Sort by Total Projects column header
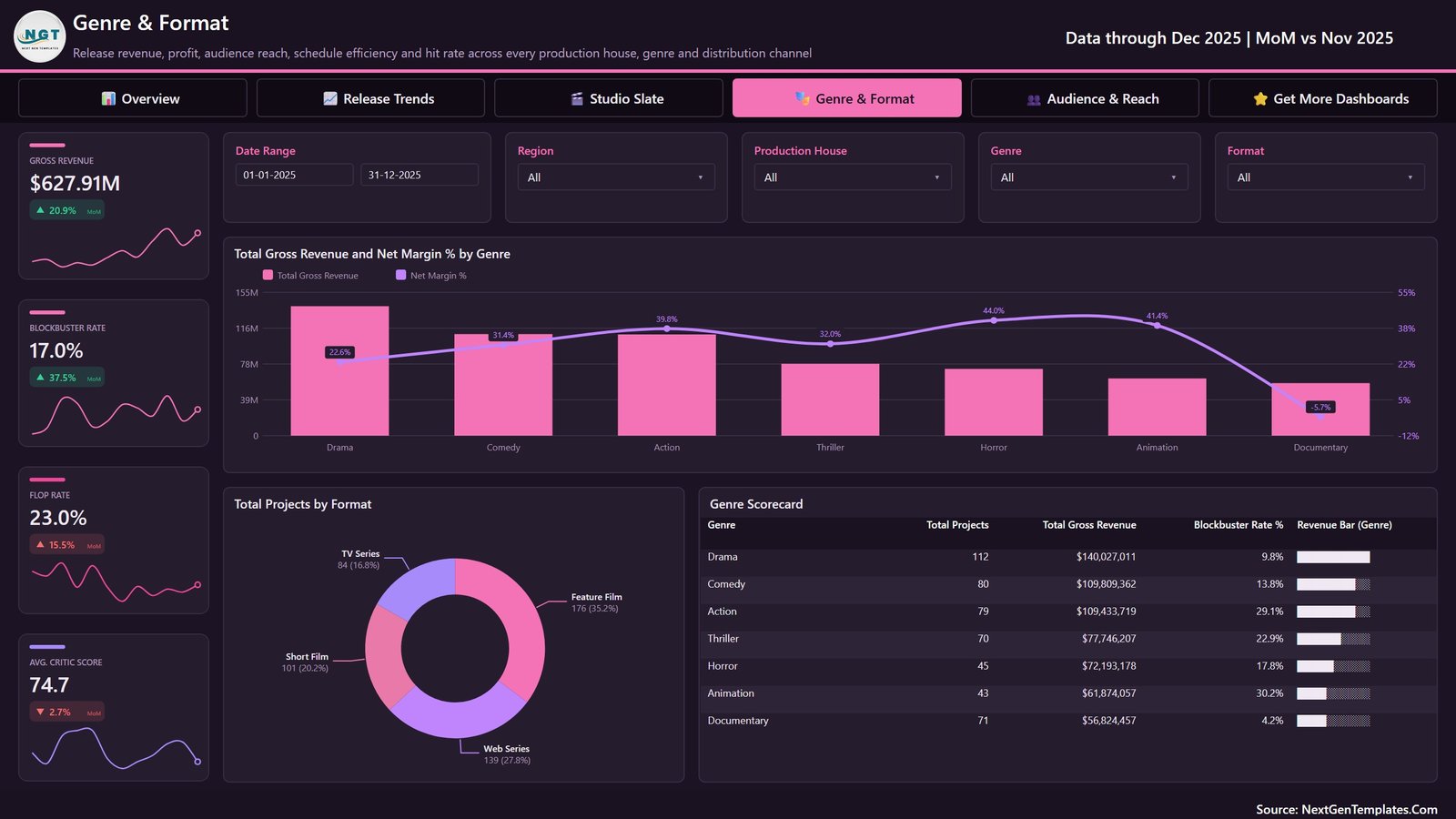 957,525
